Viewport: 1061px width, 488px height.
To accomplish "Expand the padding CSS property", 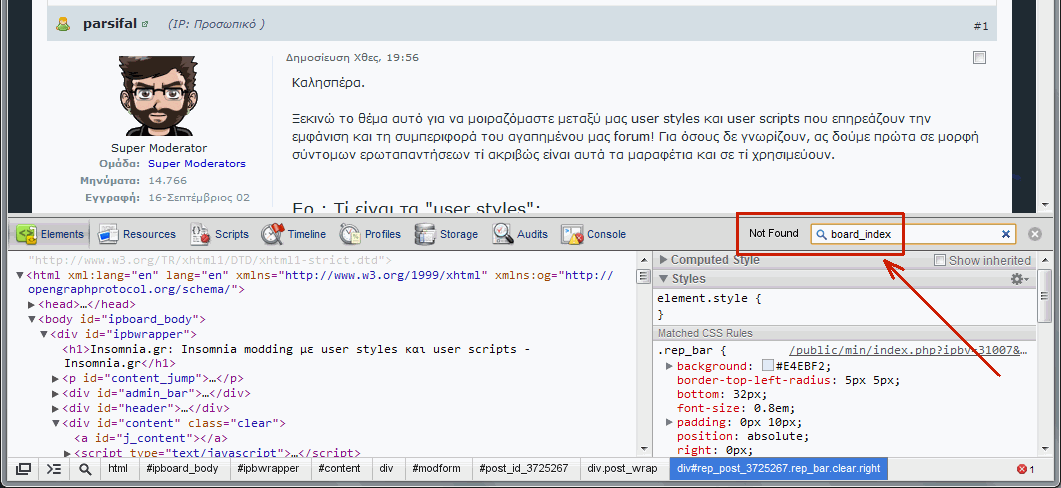I will click(x=670, y=422).
